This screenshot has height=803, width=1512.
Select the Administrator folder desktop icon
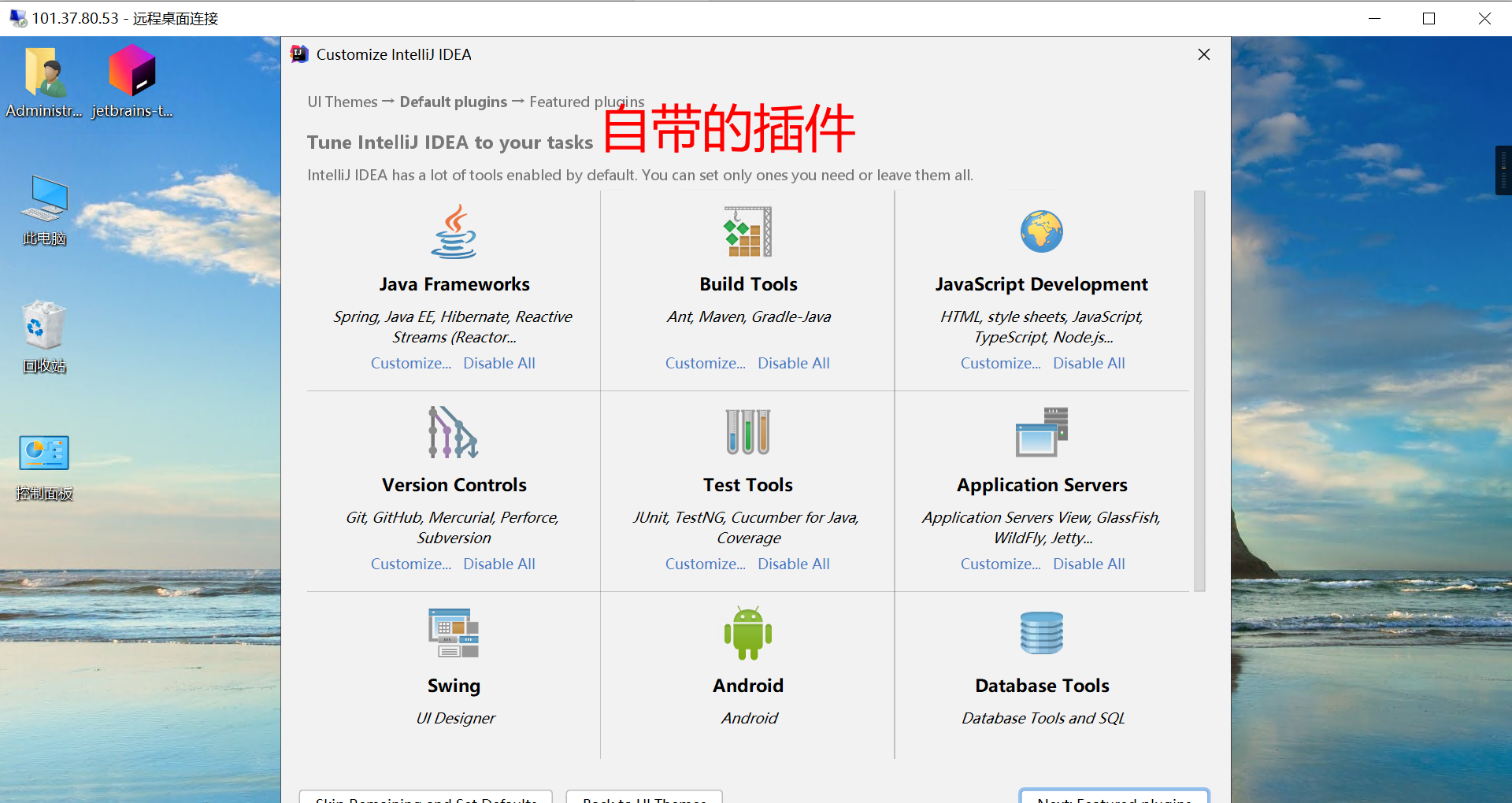tap(44, 83)
